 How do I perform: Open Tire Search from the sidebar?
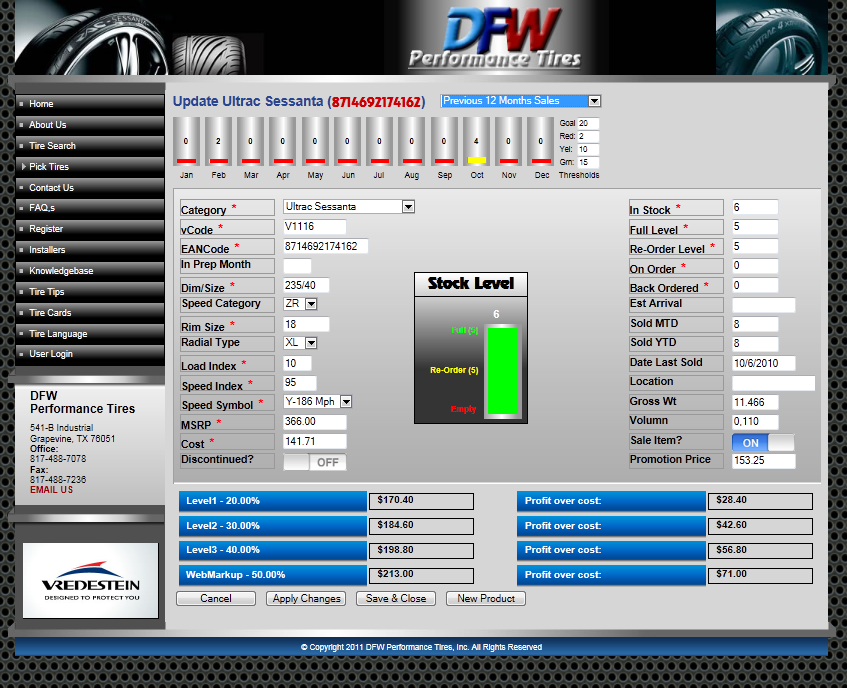coord(90,146)
